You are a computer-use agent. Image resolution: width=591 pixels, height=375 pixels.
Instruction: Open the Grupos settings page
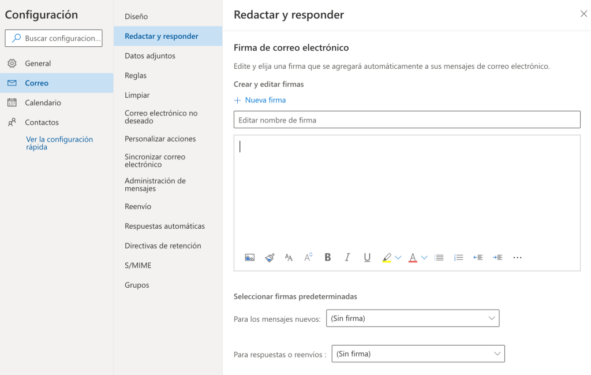click(168, 285)
